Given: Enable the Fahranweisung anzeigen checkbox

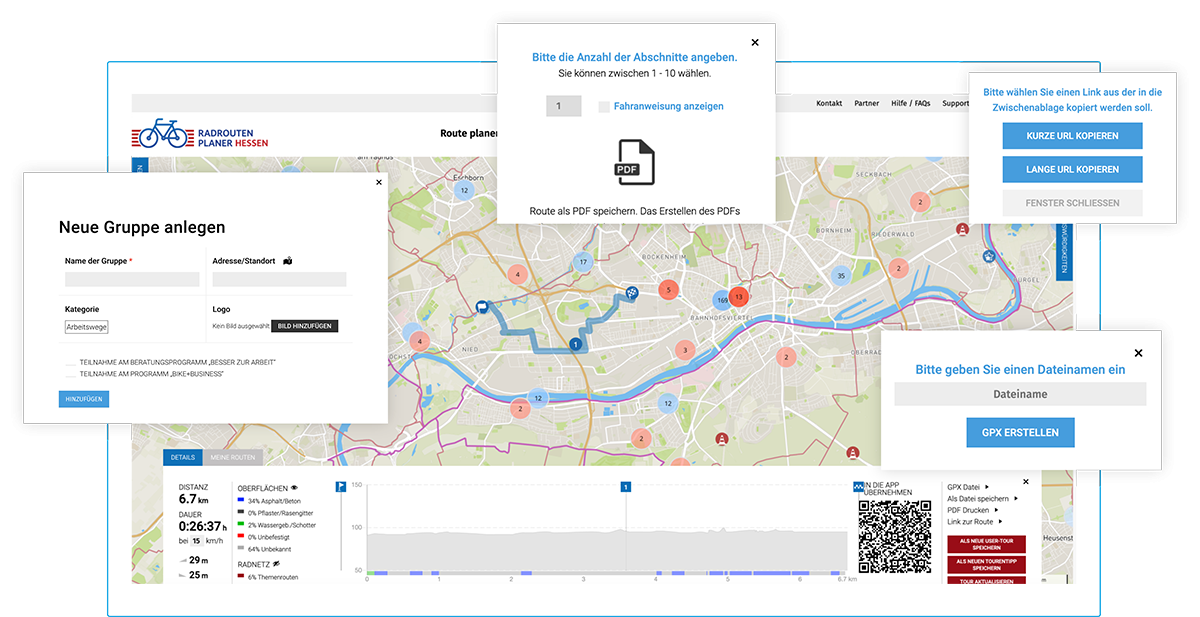Looking at the screenshot, I should click(x=604, y=107).
